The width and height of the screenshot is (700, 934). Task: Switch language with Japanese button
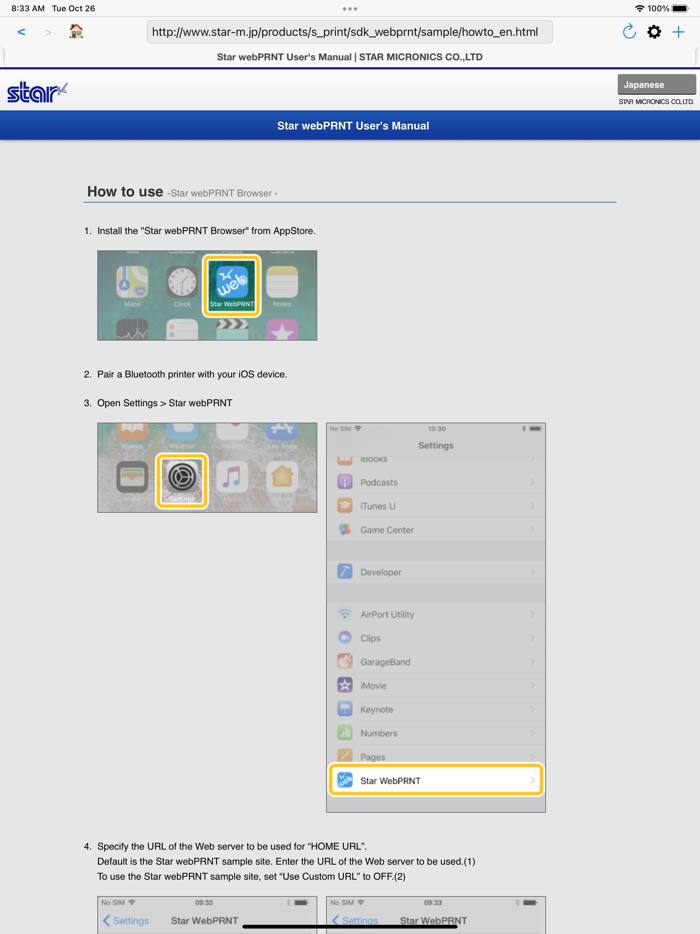point(656,85)
